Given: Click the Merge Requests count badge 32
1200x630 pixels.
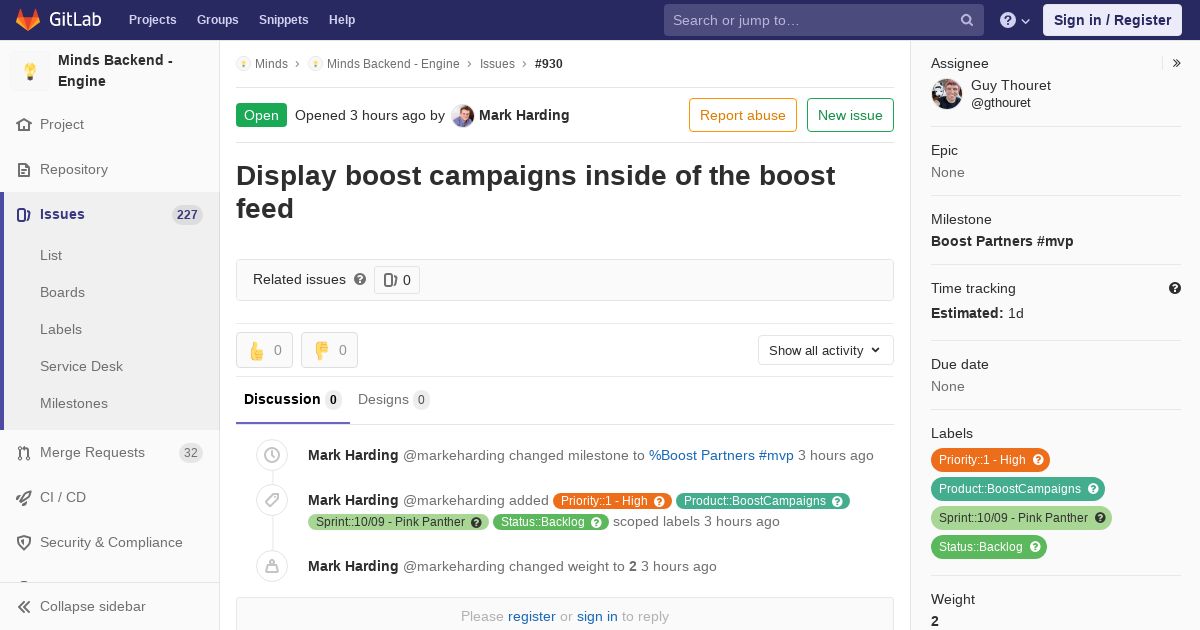Looking at the screenshot, I should pyautogui.click(x=190, y=453).
